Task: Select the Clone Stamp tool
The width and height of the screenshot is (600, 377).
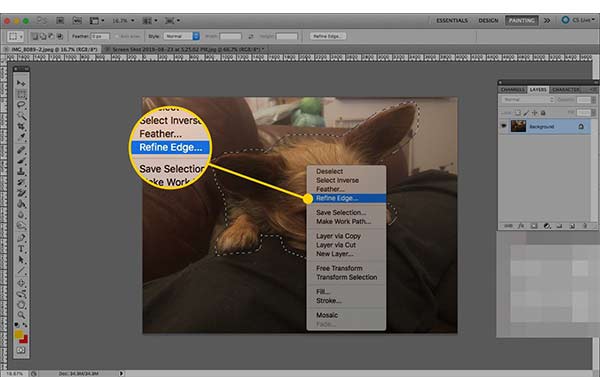Action: pos(21,171)
